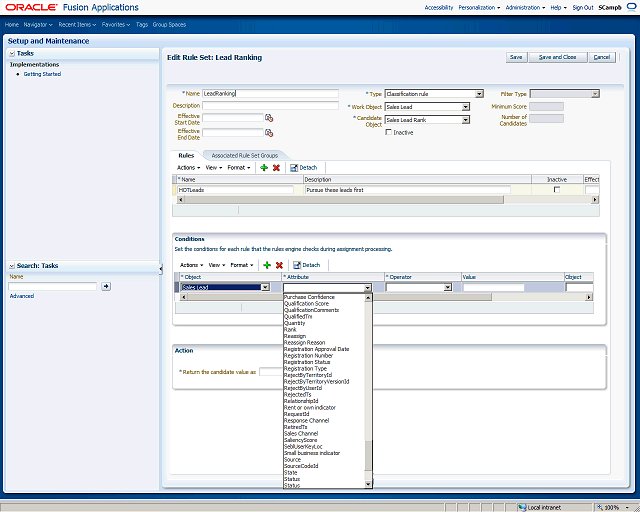This screenshot has height=512, width=640.
Task: Open the Administration menu
Action: click(x=525, y=7)
